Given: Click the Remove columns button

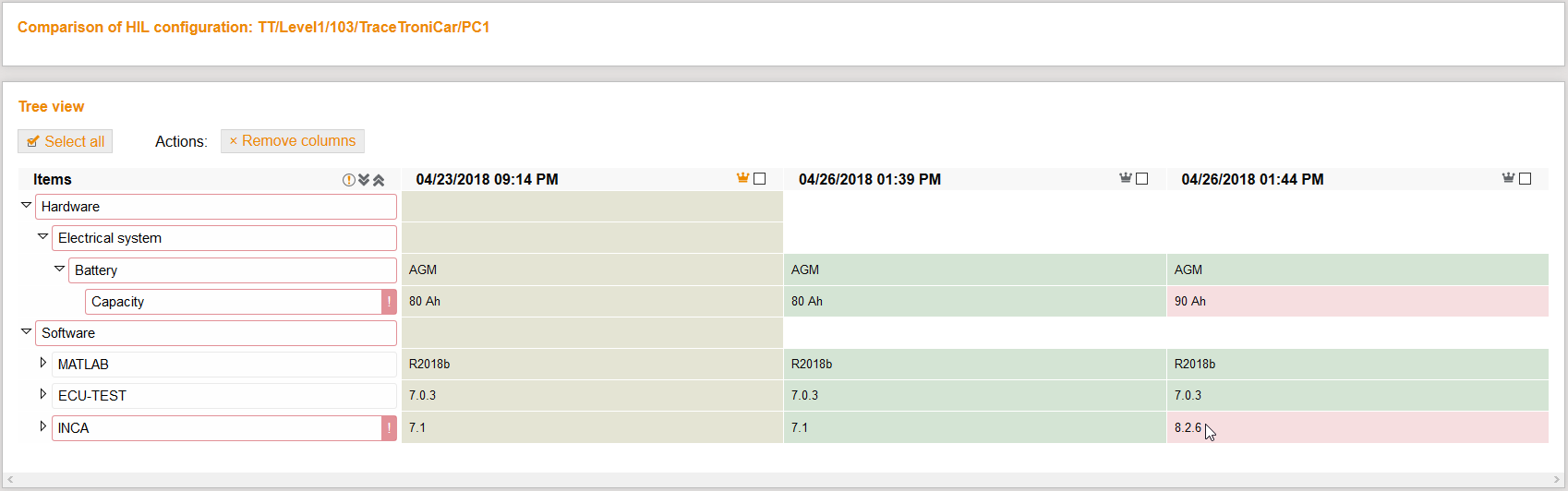Looking at the screenshot, I should [292, 141].
